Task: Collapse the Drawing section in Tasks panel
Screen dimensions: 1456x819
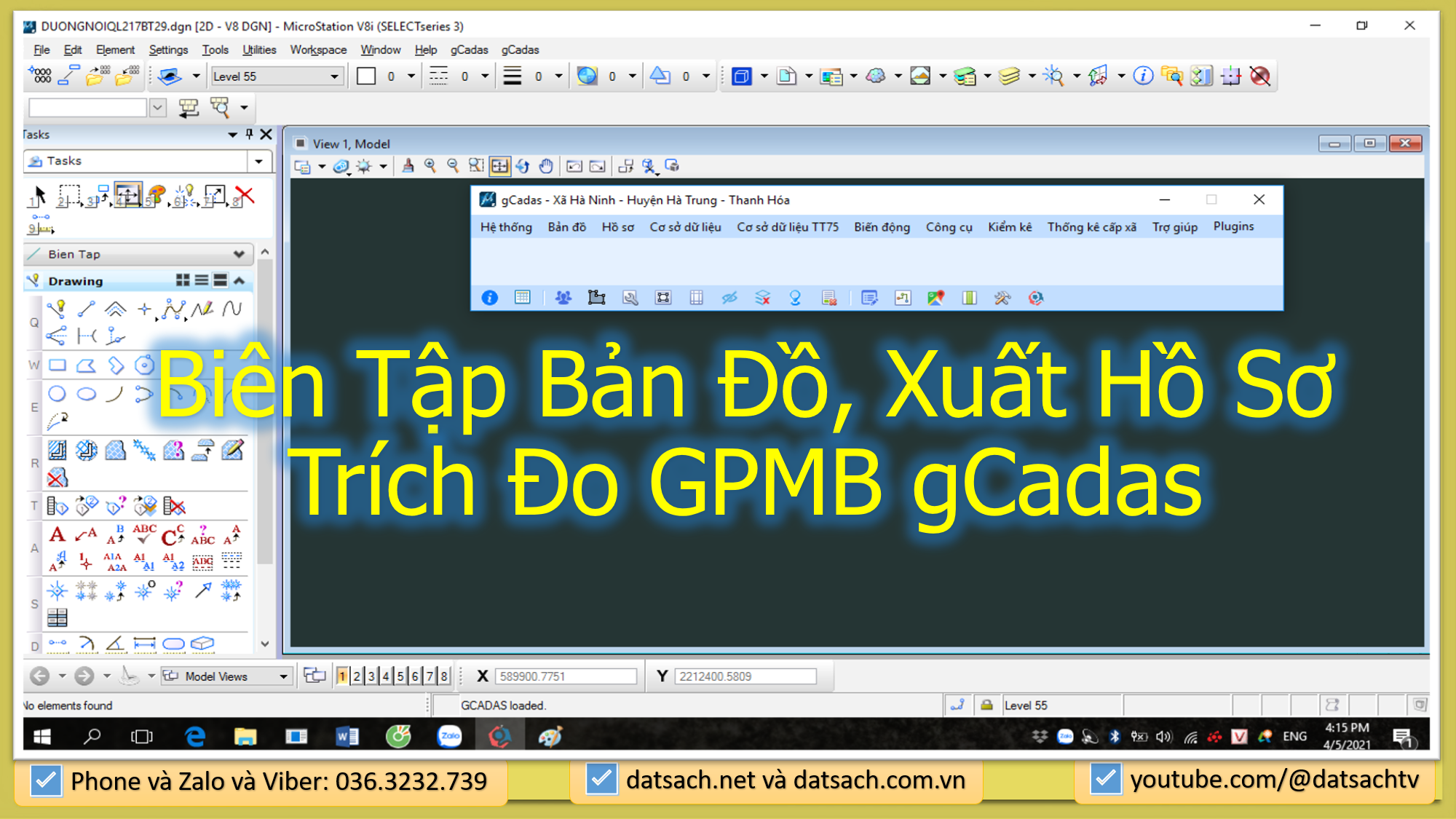Action: click(239, 280)
